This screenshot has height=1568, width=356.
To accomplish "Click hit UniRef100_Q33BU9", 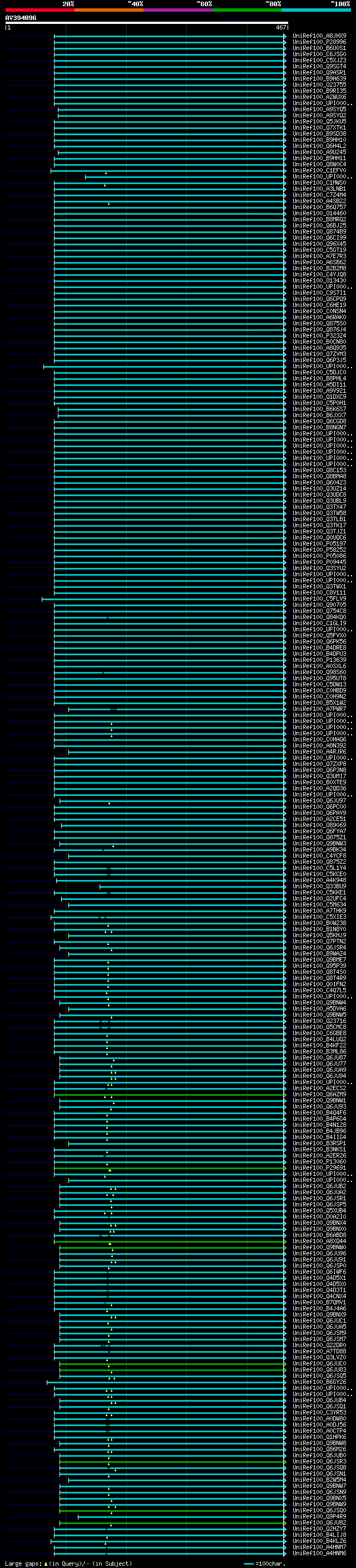I will pyautogui.click(x=319, y=886).
